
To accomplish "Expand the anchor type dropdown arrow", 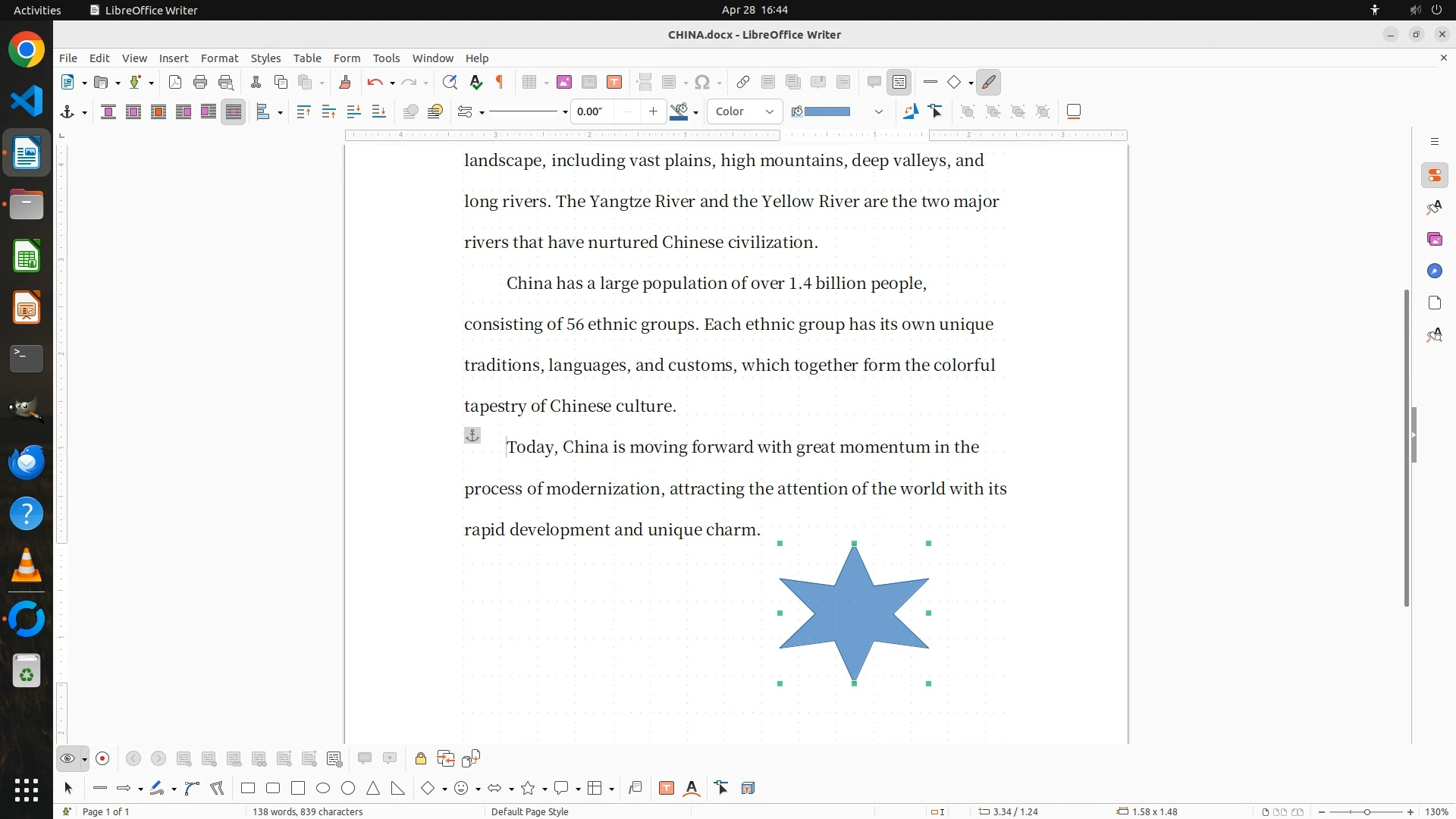I will [84, 112].
